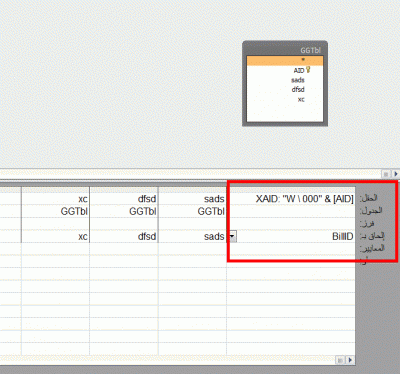Click GGTbl table cell under xc column

coord(55,211)
